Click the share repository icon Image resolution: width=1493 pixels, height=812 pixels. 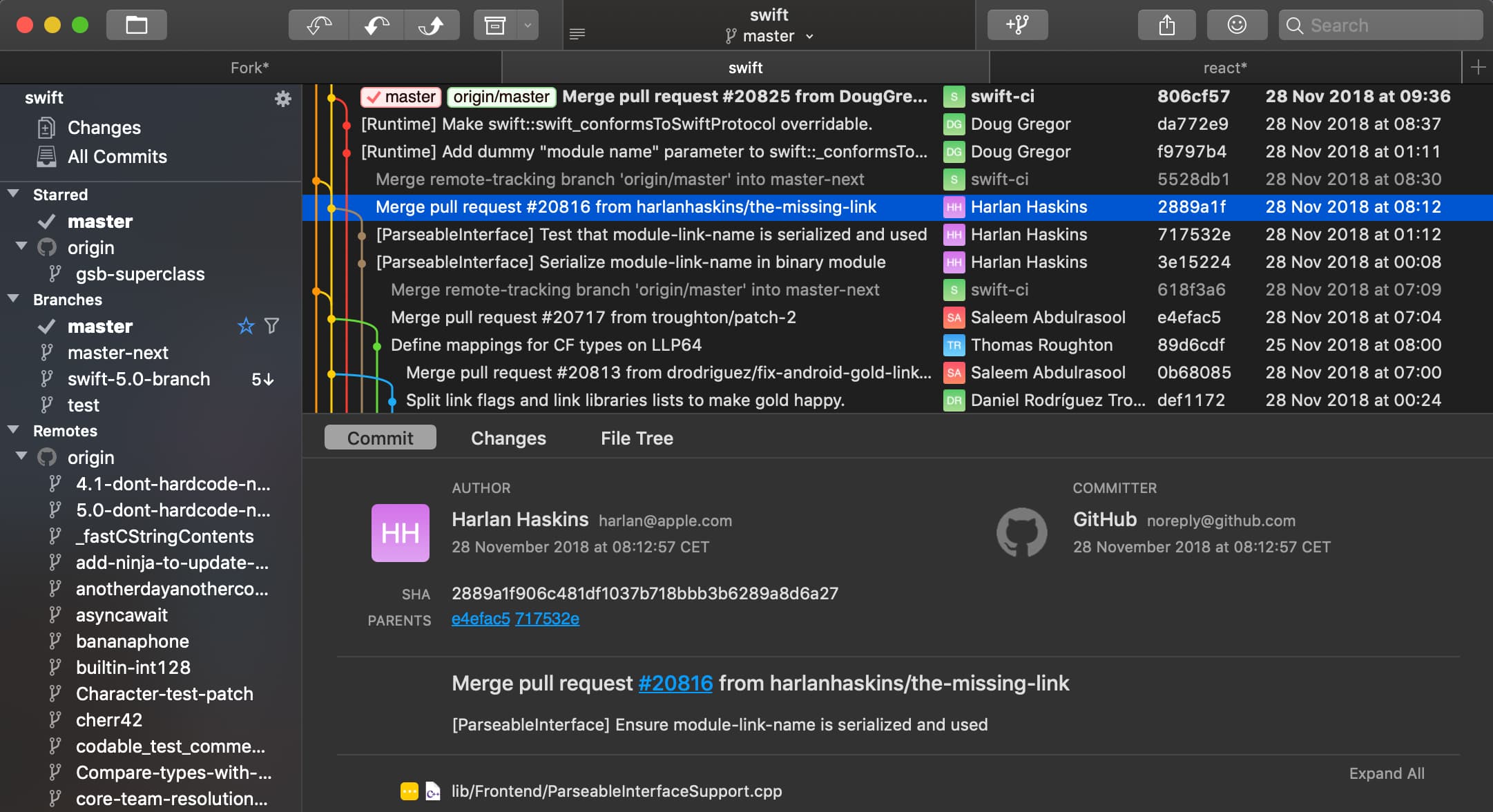pyautogui.click(x=1165, y=26)
